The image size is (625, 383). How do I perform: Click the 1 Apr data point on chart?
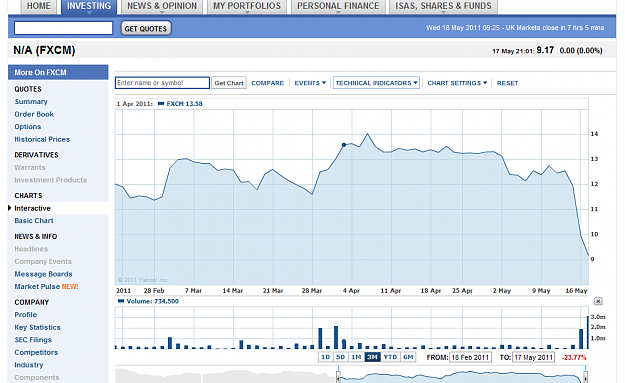coord(344,145)
